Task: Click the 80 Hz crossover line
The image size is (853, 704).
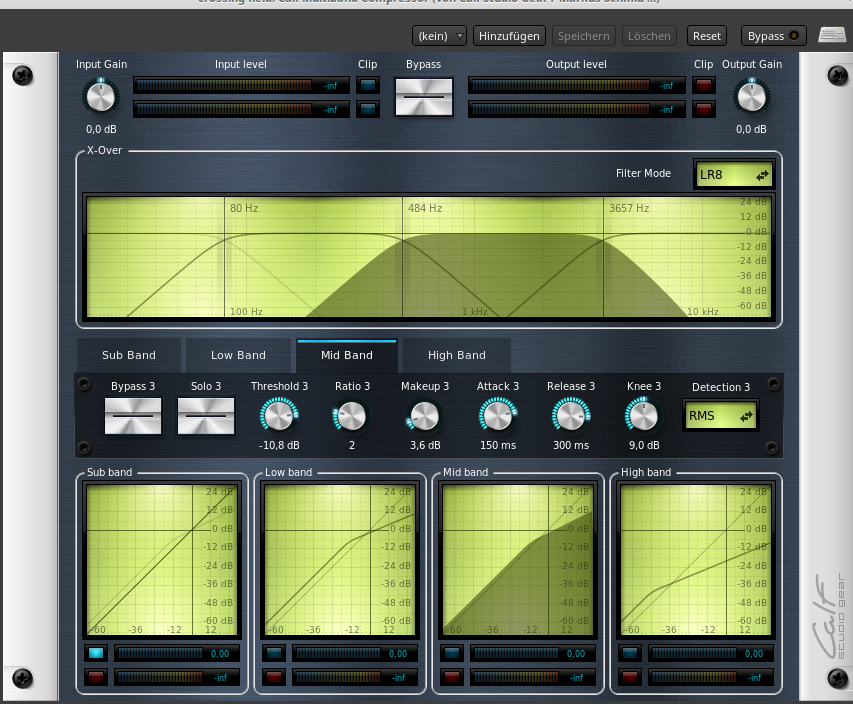Action: pos(225,257)
